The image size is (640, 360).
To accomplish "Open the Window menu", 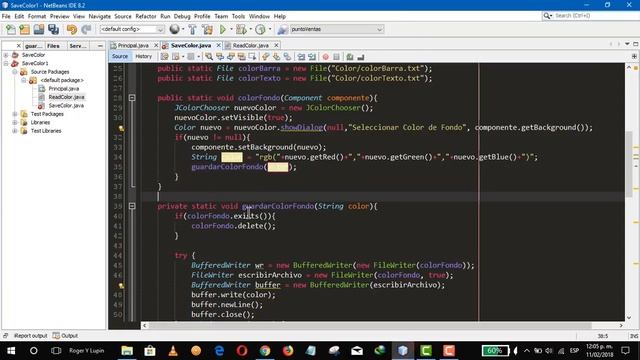I will click(259, 16).
